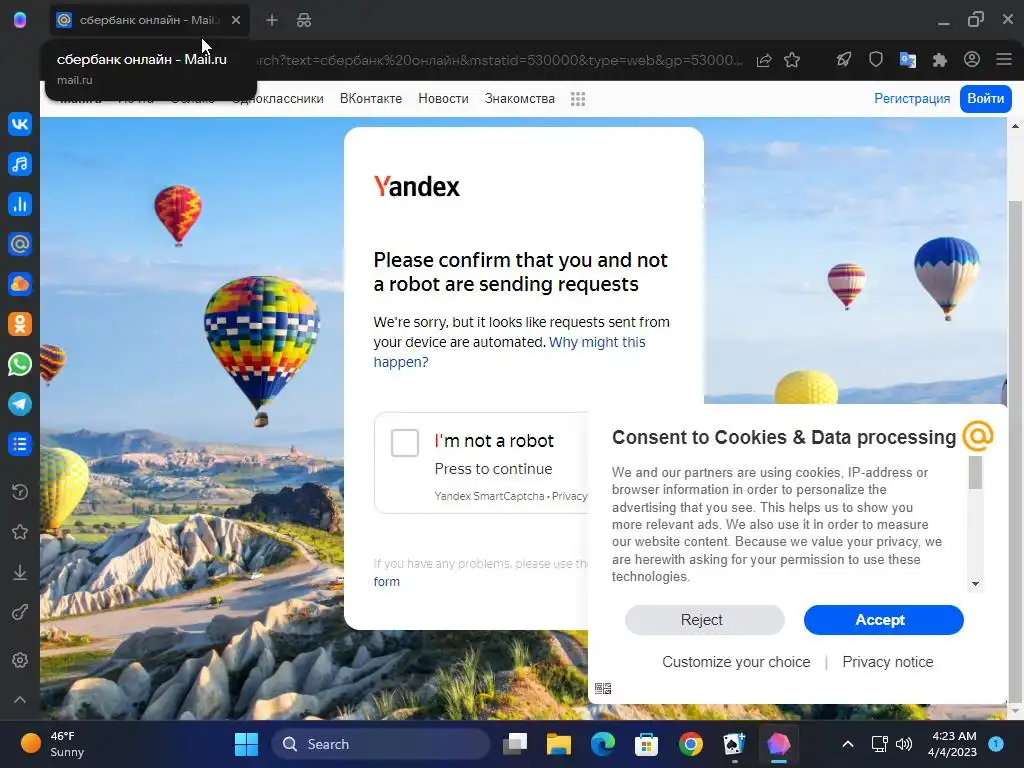
Task: Open the Windows Start menu
Action: click(246, 744)
